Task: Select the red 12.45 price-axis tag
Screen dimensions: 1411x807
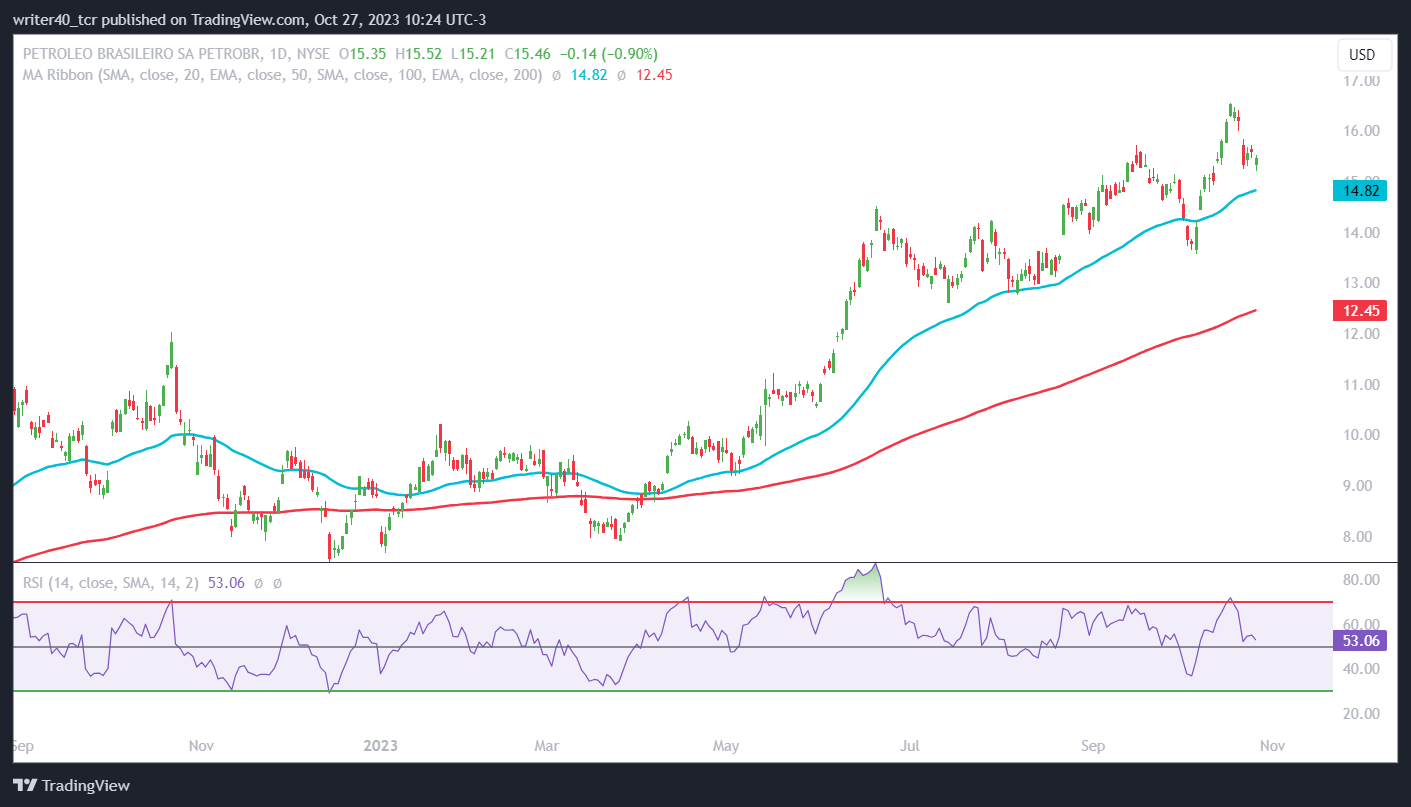Action: (1359, 311)
